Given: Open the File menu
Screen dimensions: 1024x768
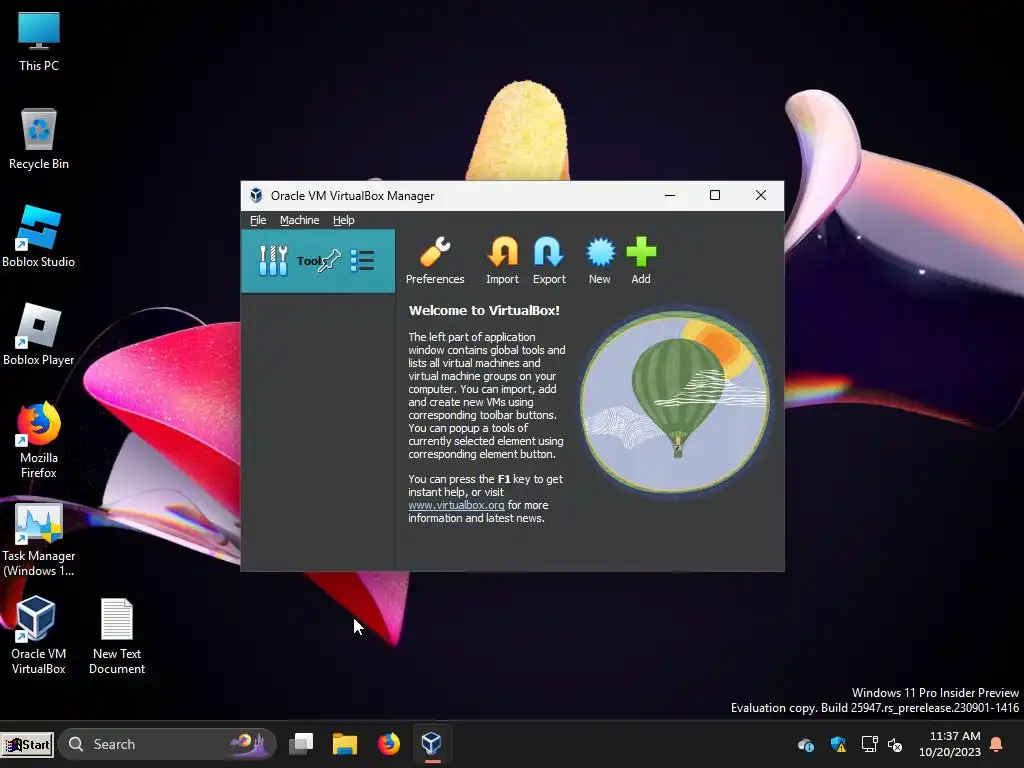Looking at the screenshot, I should point(258,220).
